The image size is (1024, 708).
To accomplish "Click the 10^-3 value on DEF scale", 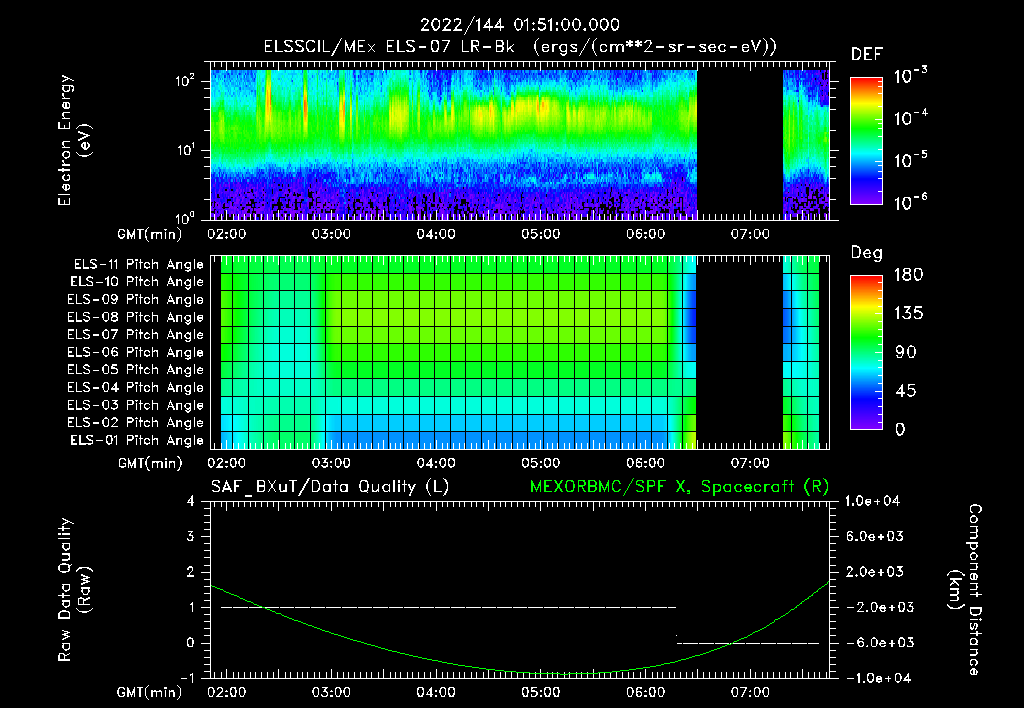I will click(x=911, y=76).
